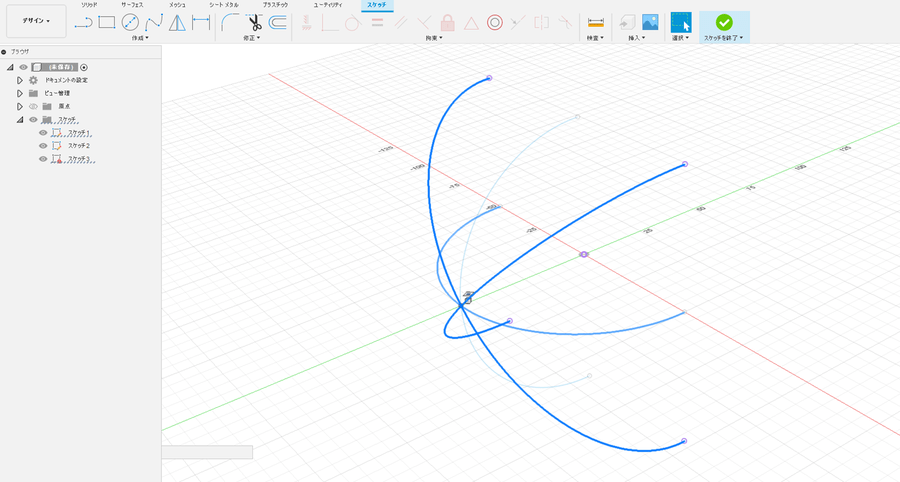This screenshot has height=482, width=900.
Task: Switch to the ユーティリティ tab
Action: coord(328,5)
